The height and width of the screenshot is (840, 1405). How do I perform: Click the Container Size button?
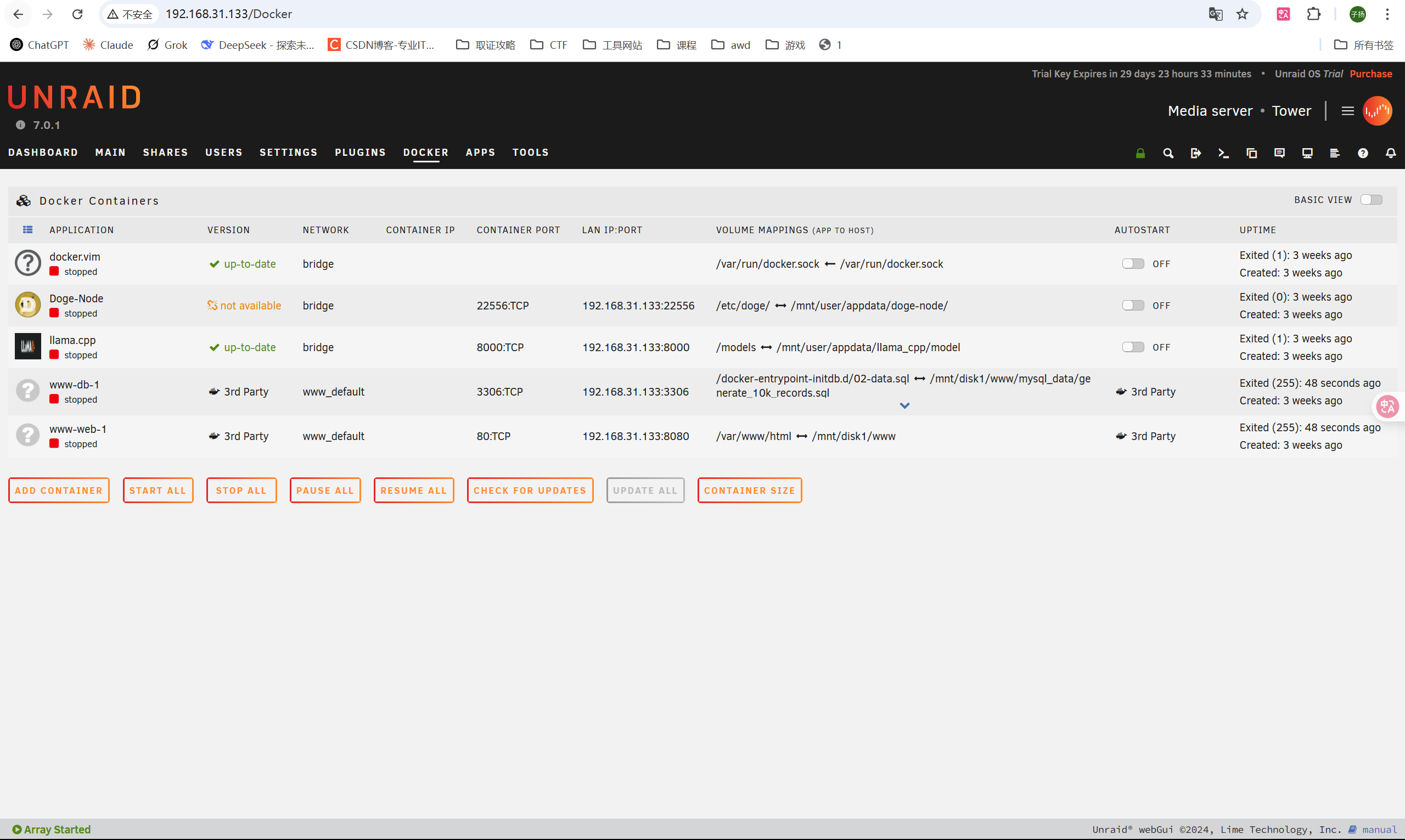tap(750, 490)
